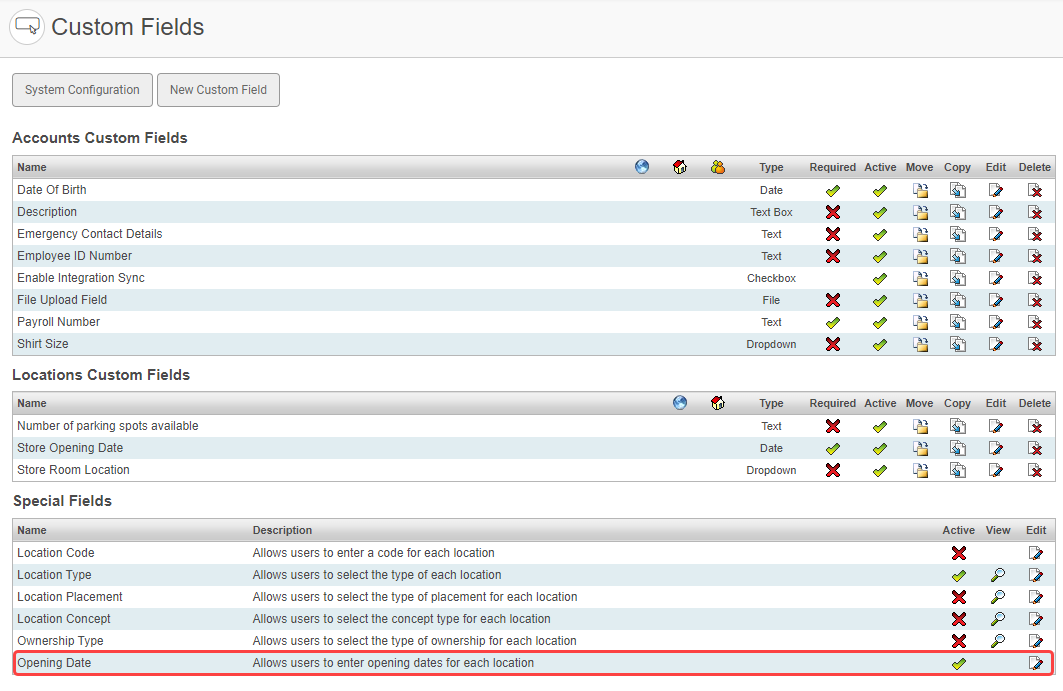The width and height of the screenshot is (1063, 691).
Task: Toggle Active status for Location Concept
Action: pos(958,619)
